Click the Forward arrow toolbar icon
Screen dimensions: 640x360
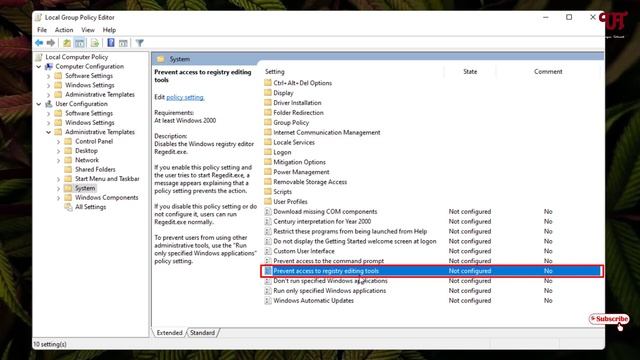pos(51,43)
